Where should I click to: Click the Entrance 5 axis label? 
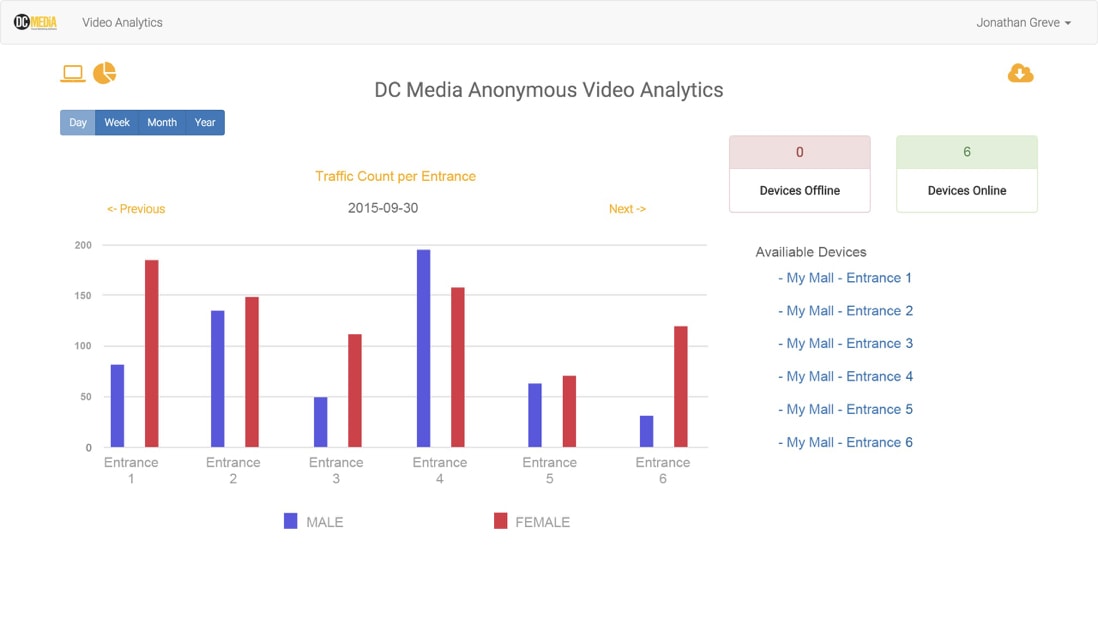[550, 471]
